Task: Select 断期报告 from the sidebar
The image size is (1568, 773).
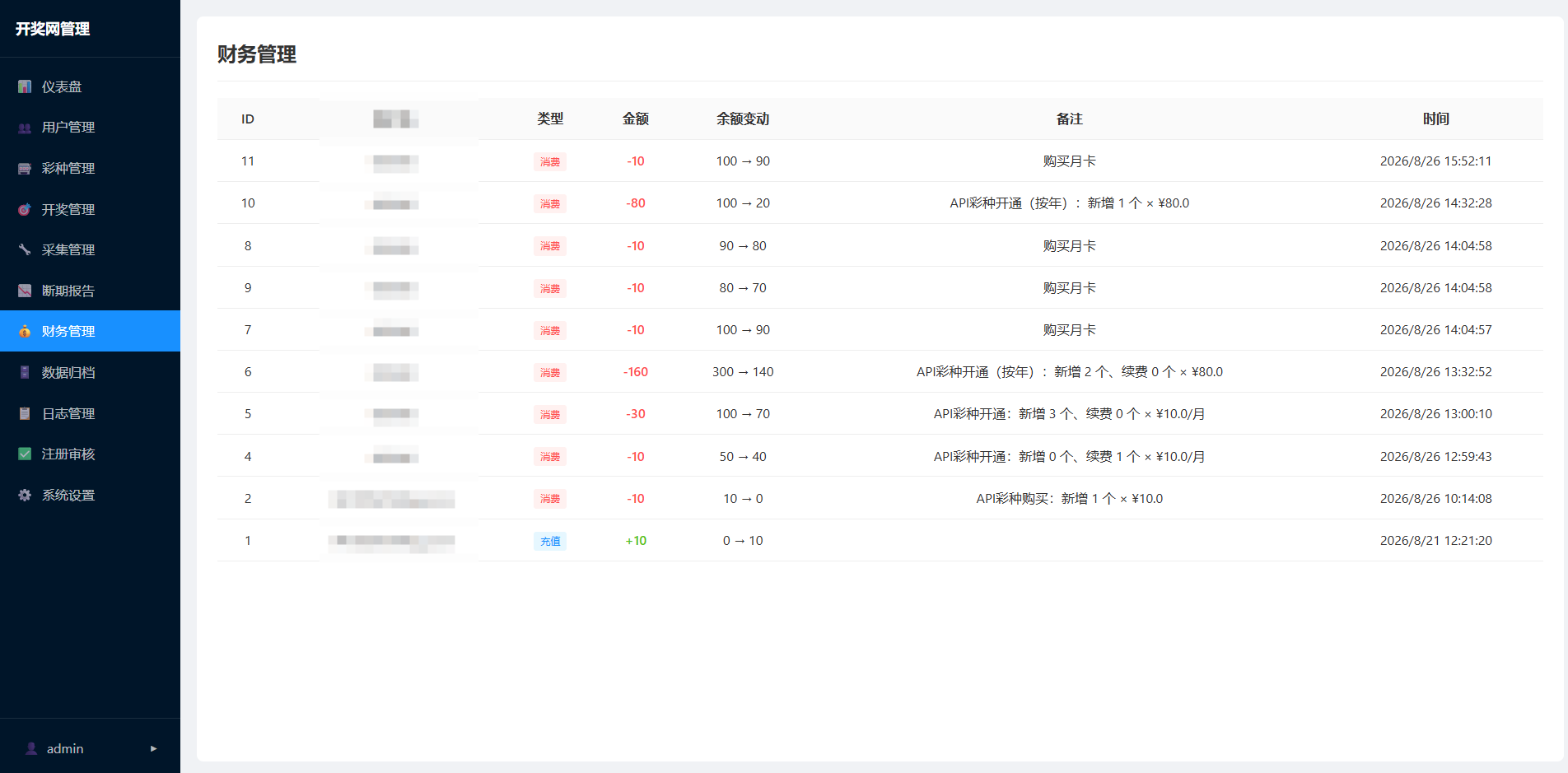Action: pos(90,291)
